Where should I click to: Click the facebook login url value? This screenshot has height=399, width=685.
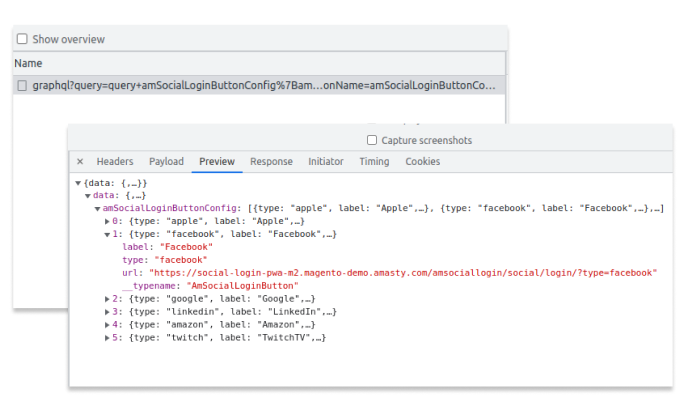pos(403,273)
